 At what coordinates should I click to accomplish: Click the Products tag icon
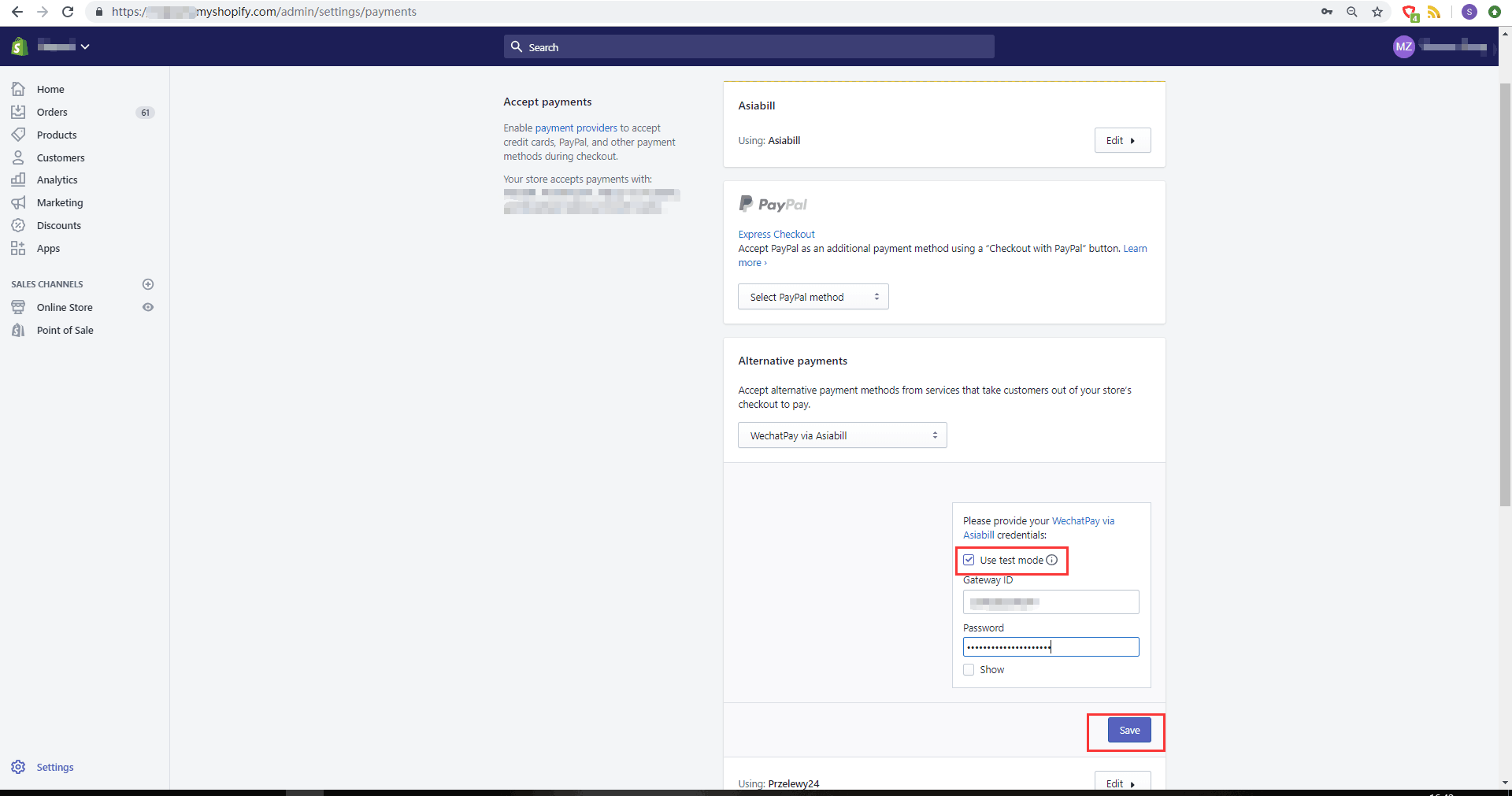pyautogui.click(x=18, y=135)
